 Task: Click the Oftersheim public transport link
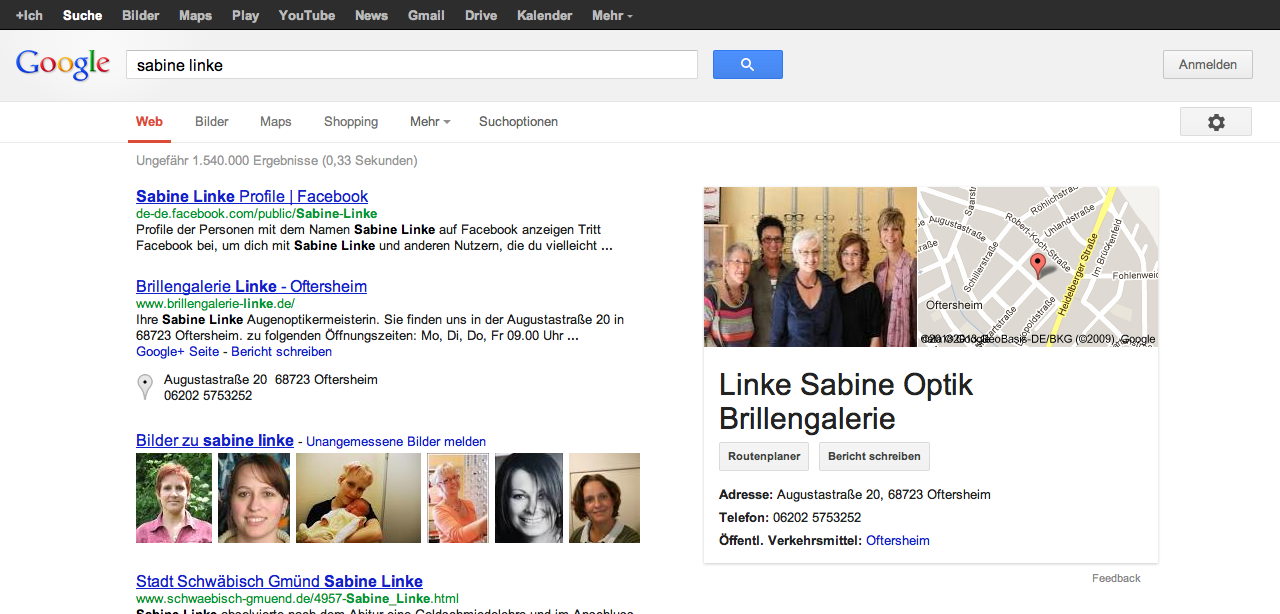(897, 541)
